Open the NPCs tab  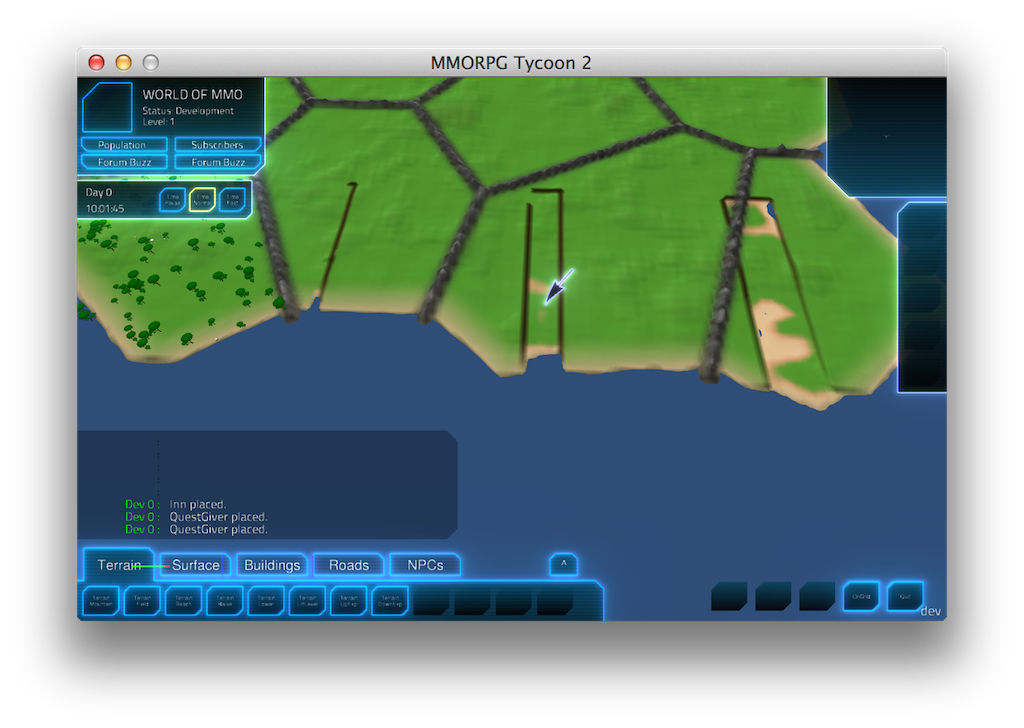point(425,565)
